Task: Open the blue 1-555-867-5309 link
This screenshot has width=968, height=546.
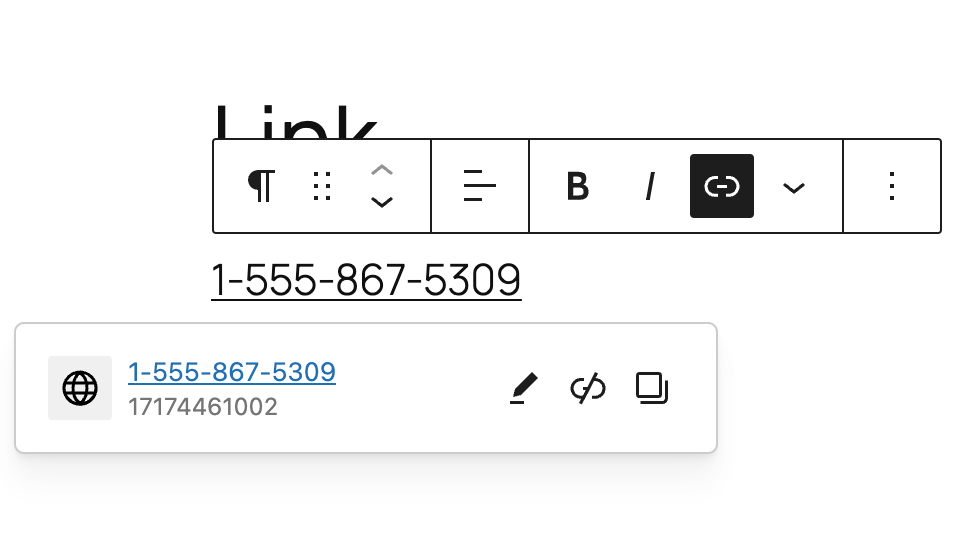Action: (232, 372)
